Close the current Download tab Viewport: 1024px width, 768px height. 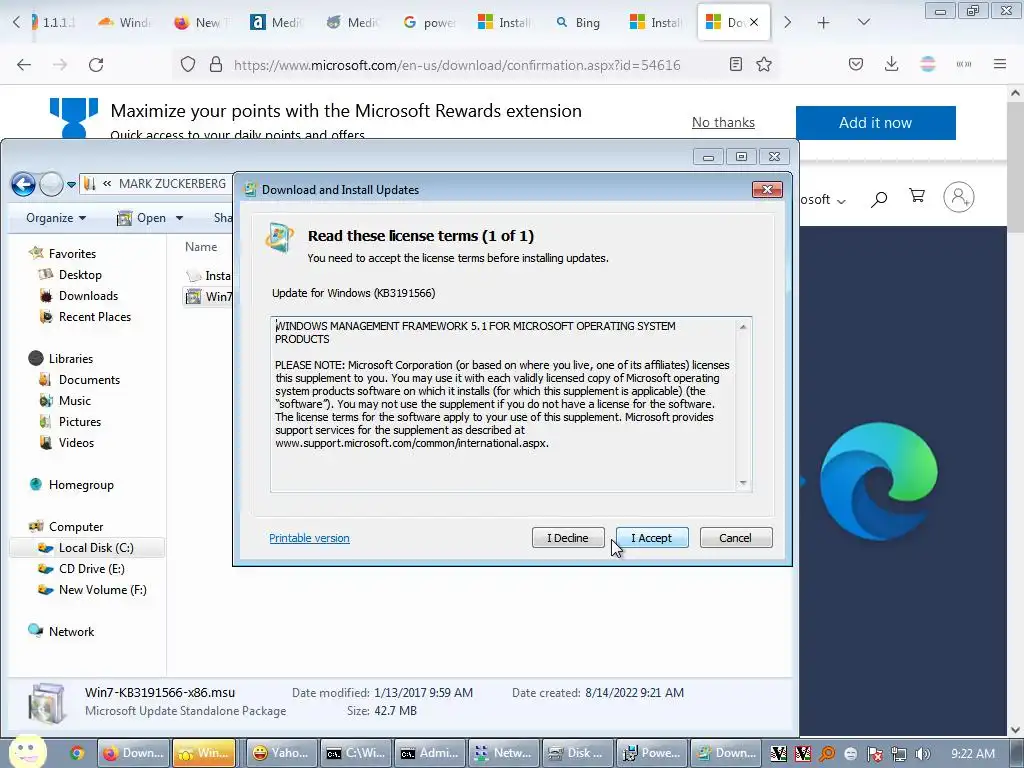754,22
